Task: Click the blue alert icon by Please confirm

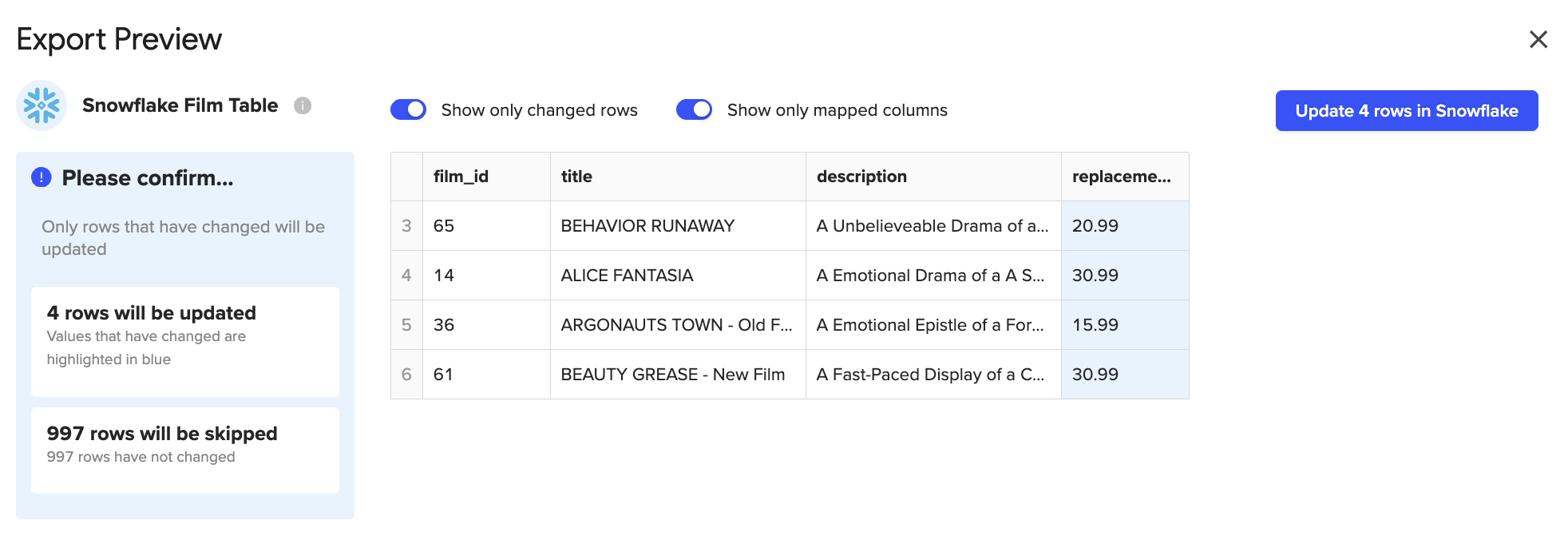Action: click(42, 177)
